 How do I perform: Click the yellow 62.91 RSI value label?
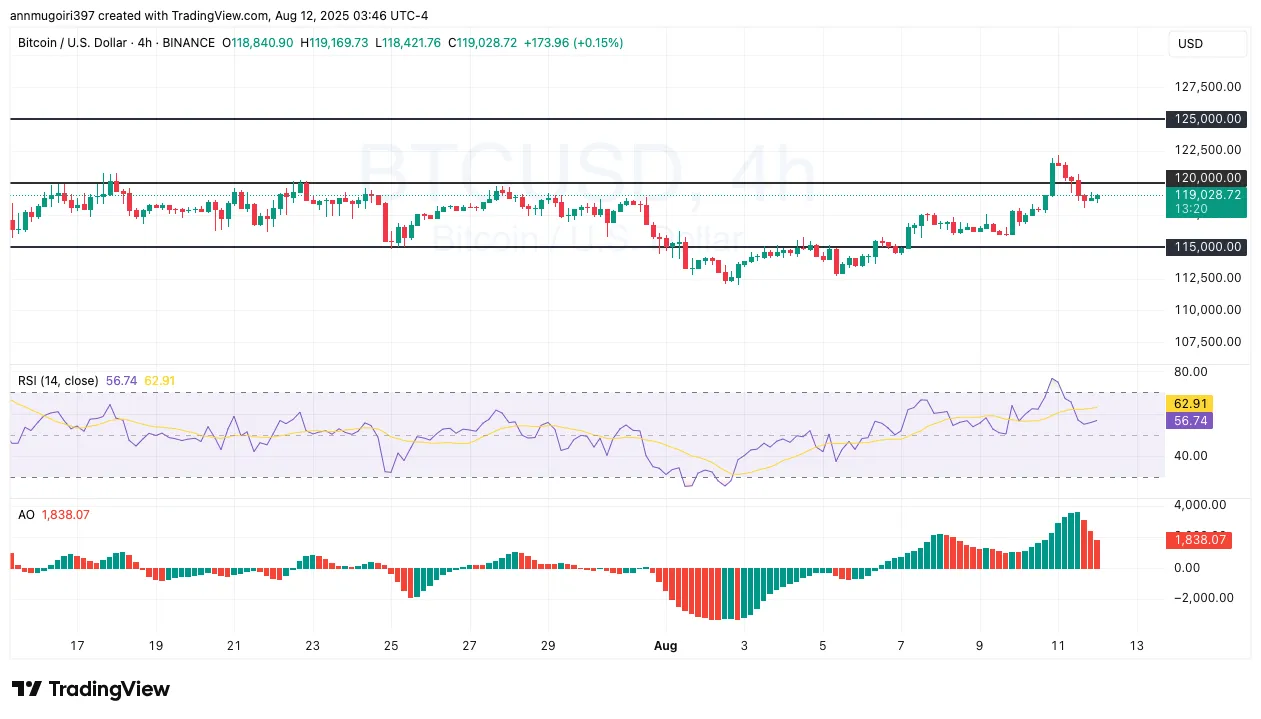pyautogui.click(x=1188, y=403)
